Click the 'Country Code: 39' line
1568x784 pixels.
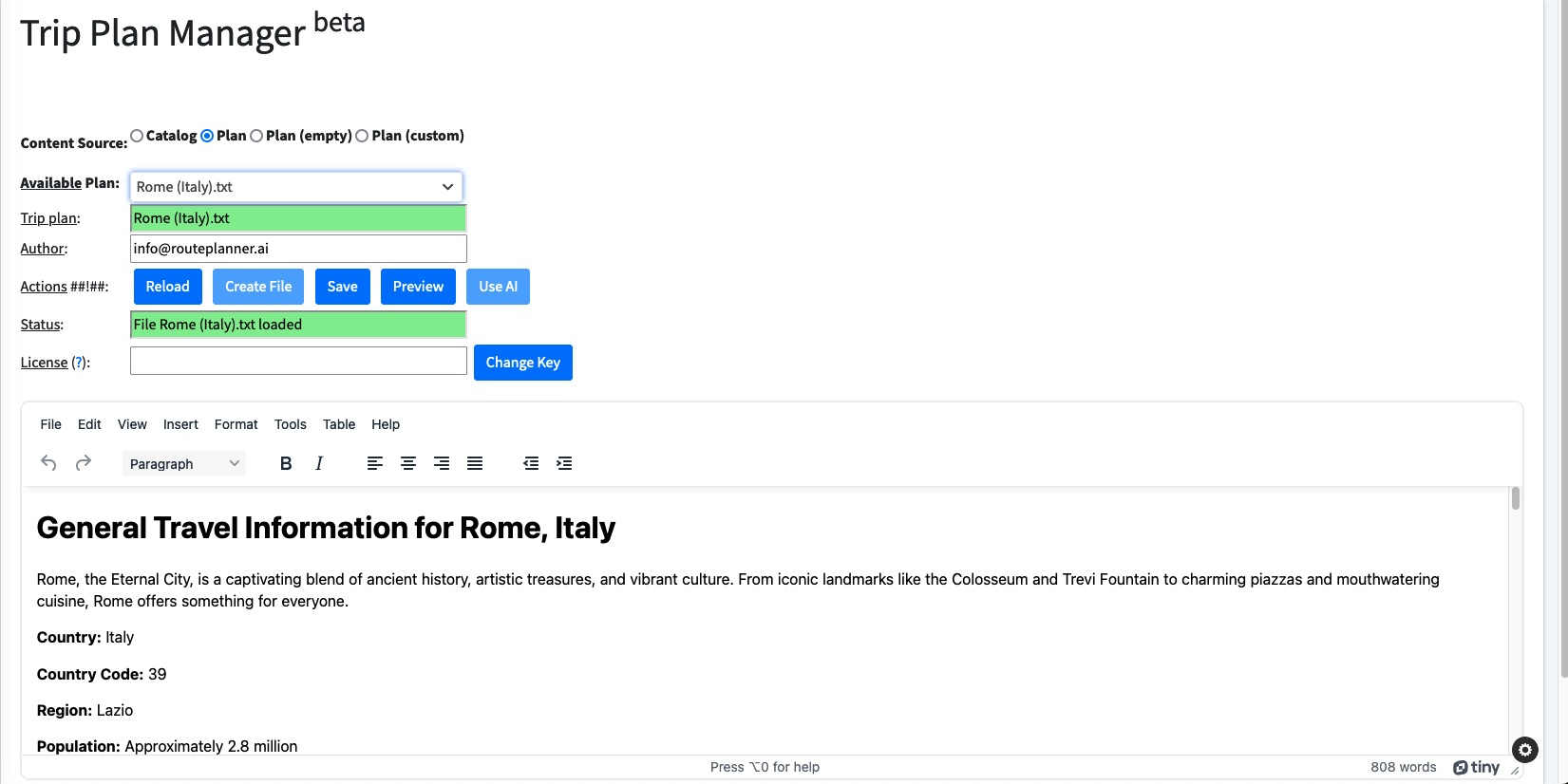102,674
